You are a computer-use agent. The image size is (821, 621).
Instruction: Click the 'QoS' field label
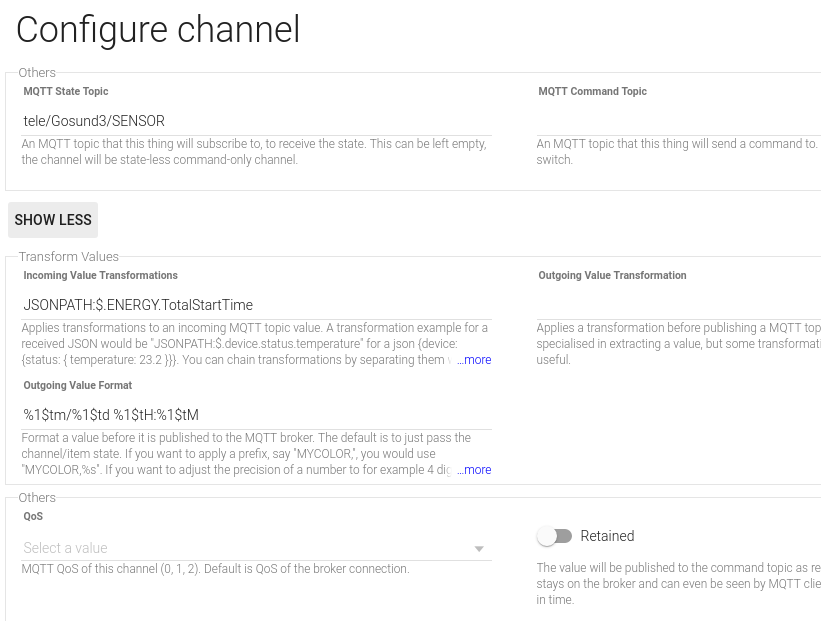33,517
